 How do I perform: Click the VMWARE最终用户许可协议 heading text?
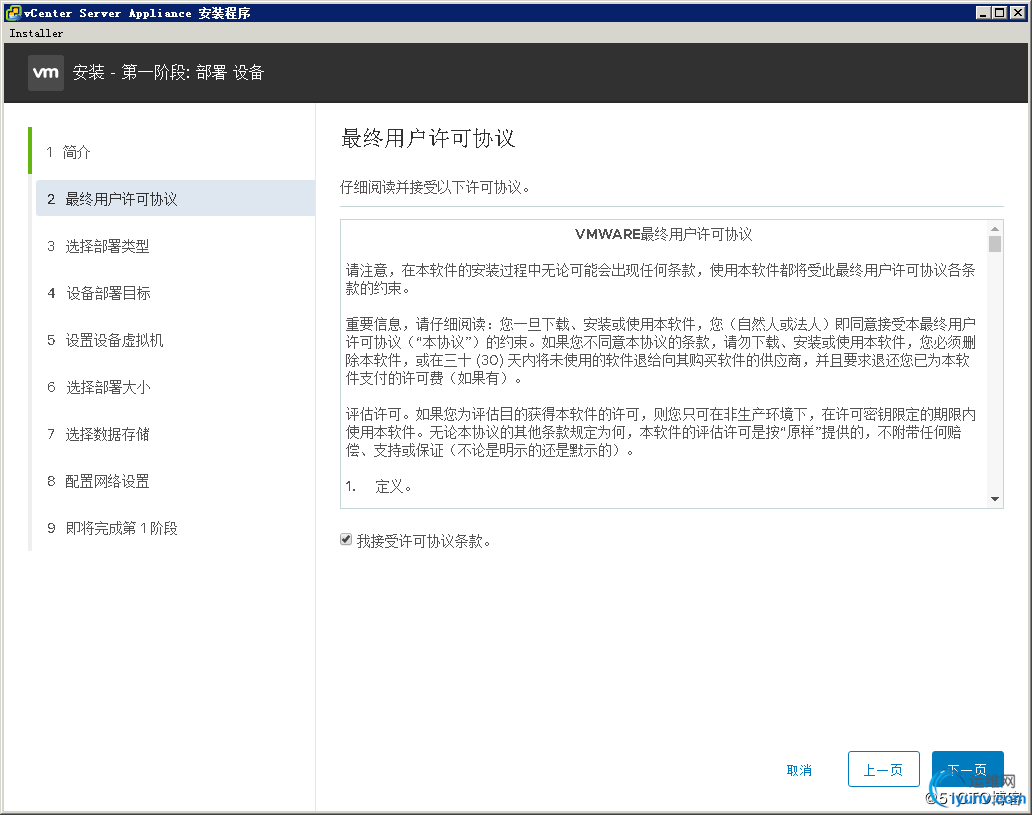(x=663, y=234)
